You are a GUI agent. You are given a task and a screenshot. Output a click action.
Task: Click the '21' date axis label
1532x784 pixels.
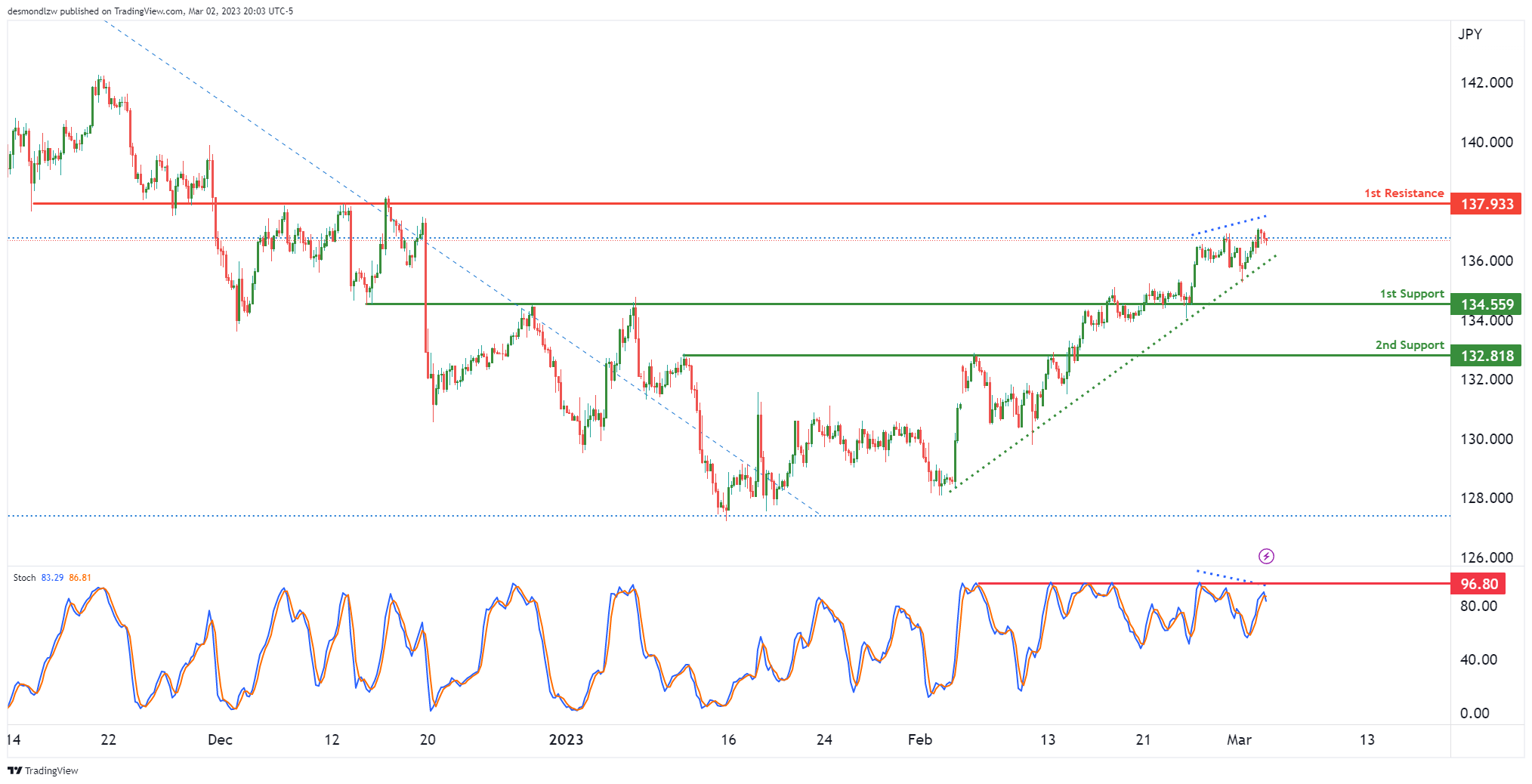pyautogui.click(x=1143, y=739)
